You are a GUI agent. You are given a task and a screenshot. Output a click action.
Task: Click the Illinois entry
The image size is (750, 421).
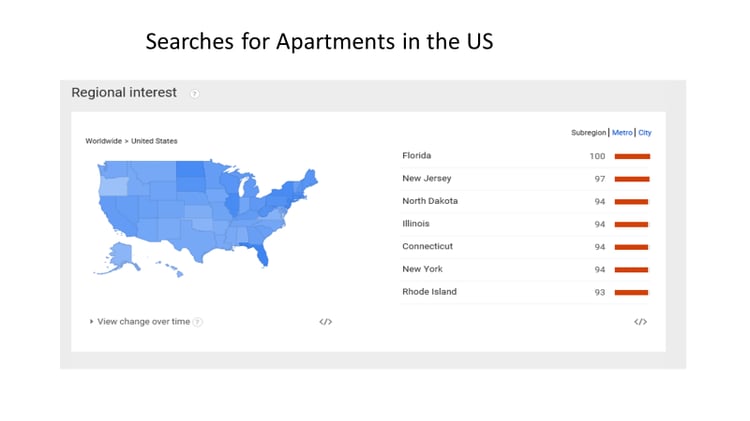click(x=526, y=224)
